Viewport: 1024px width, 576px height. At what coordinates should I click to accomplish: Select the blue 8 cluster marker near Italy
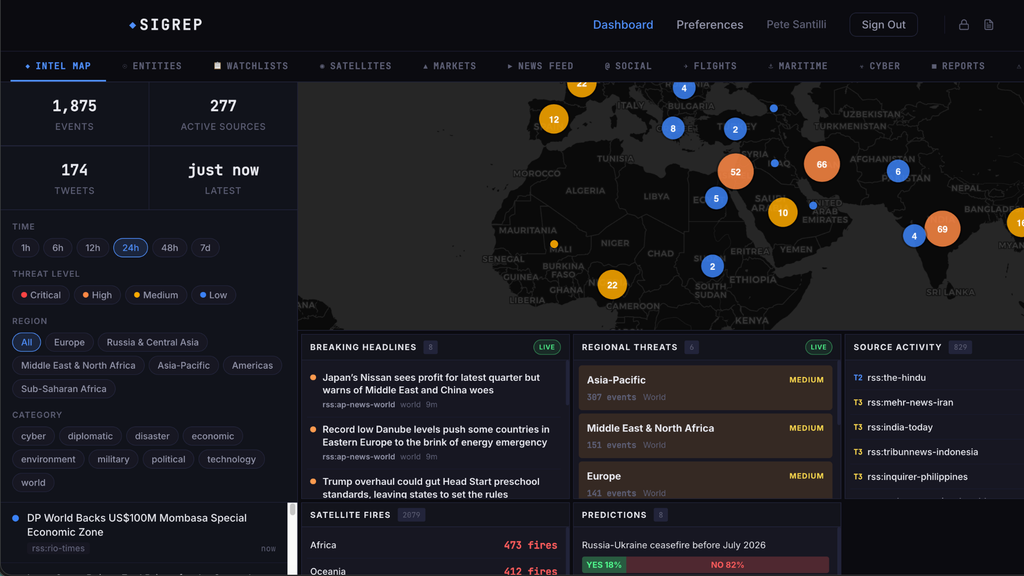click(673, 129)
